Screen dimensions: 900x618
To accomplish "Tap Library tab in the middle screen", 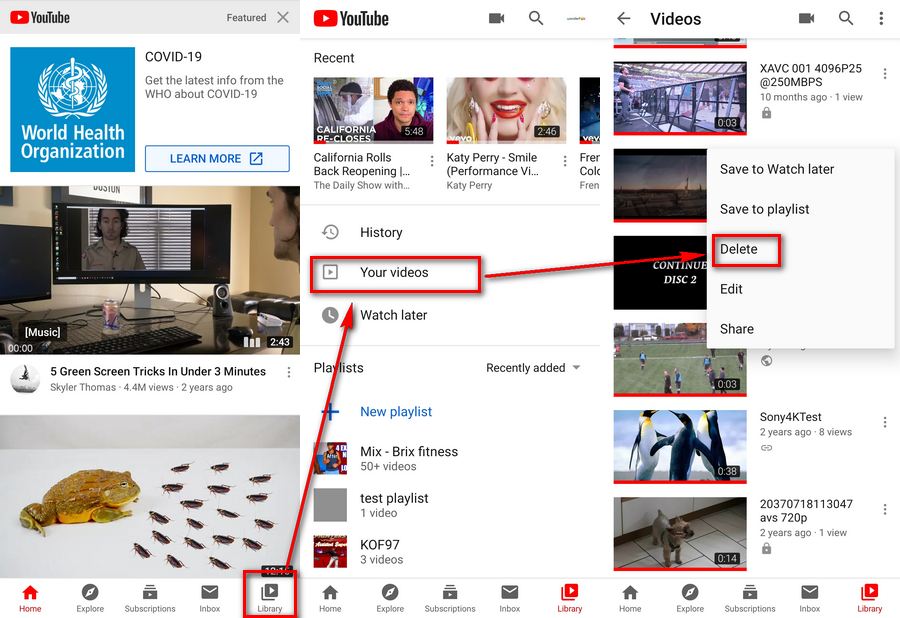I will [569, 598].
